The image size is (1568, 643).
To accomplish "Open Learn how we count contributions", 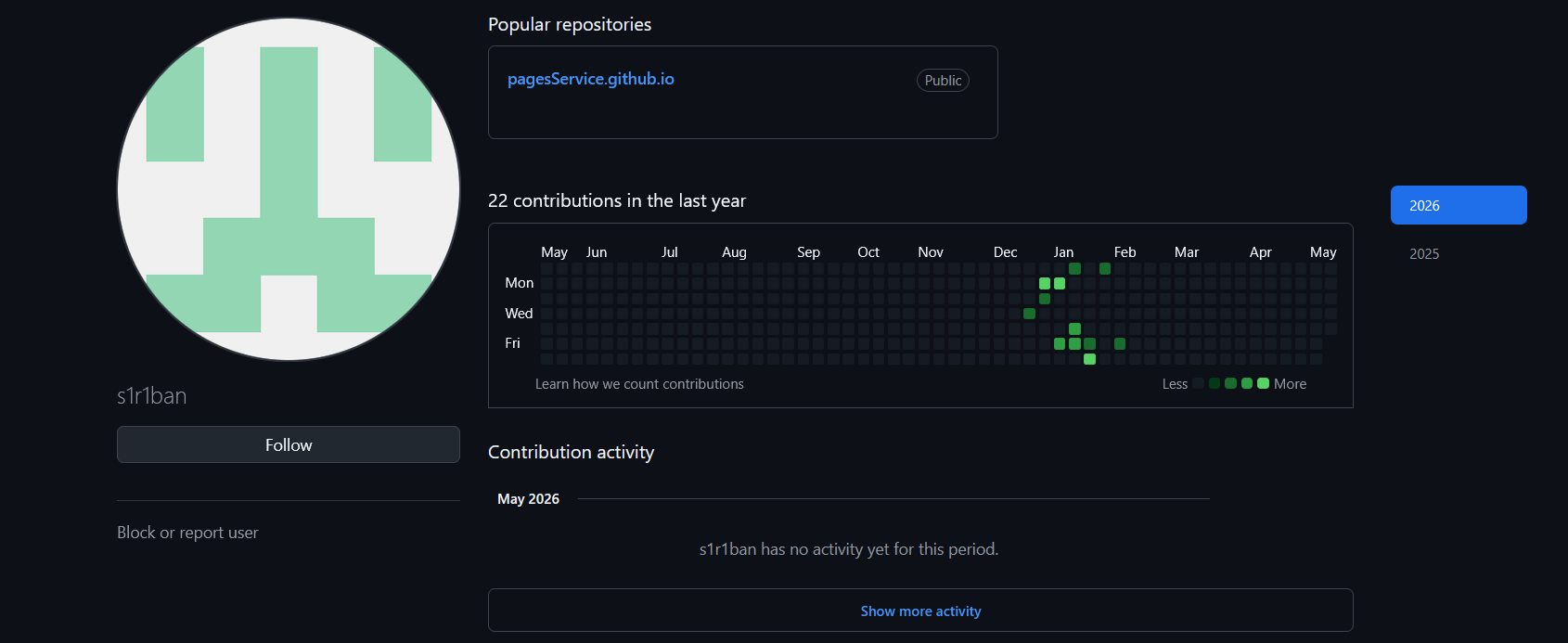I will point(639,384).
